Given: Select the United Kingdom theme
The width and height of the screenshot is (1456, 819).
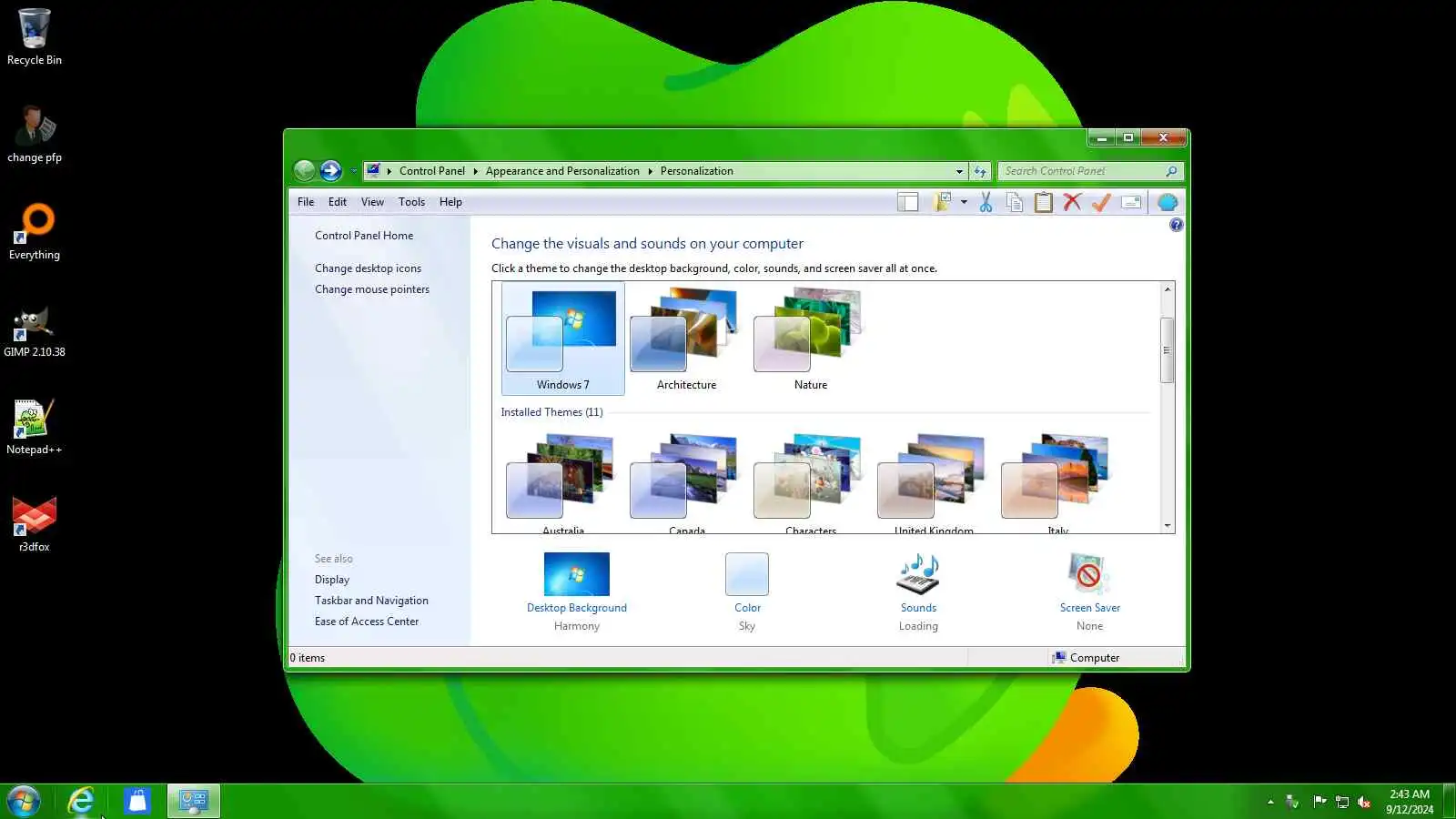Looking at the screenshot, I should 934,482.
